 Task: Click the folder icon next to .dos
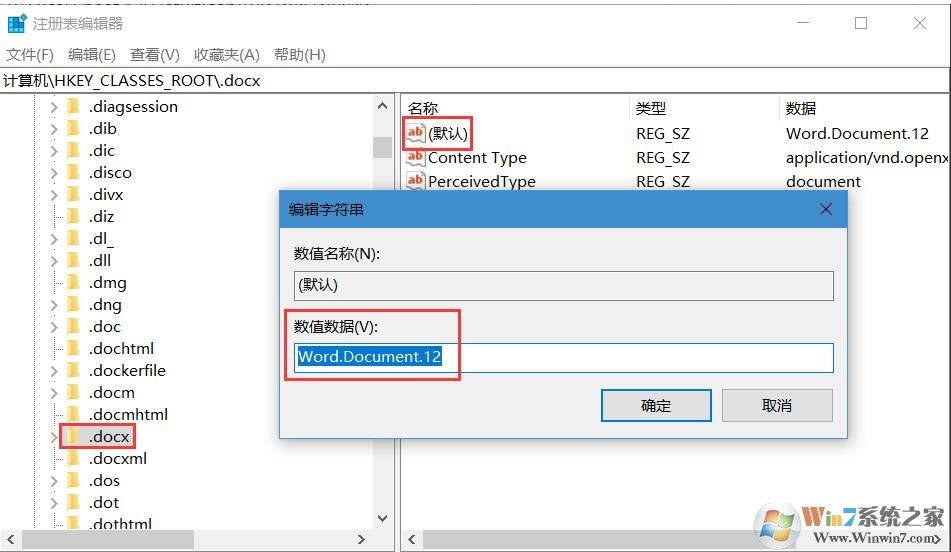tap(73, 480)
